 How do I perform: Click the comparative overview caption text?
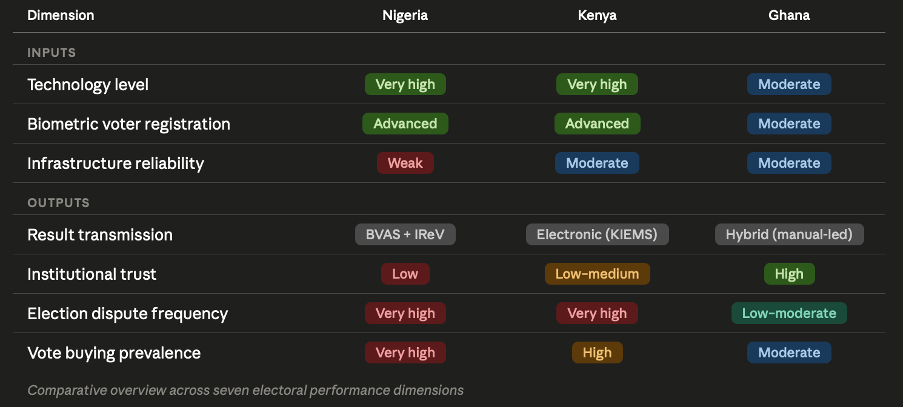245,390
